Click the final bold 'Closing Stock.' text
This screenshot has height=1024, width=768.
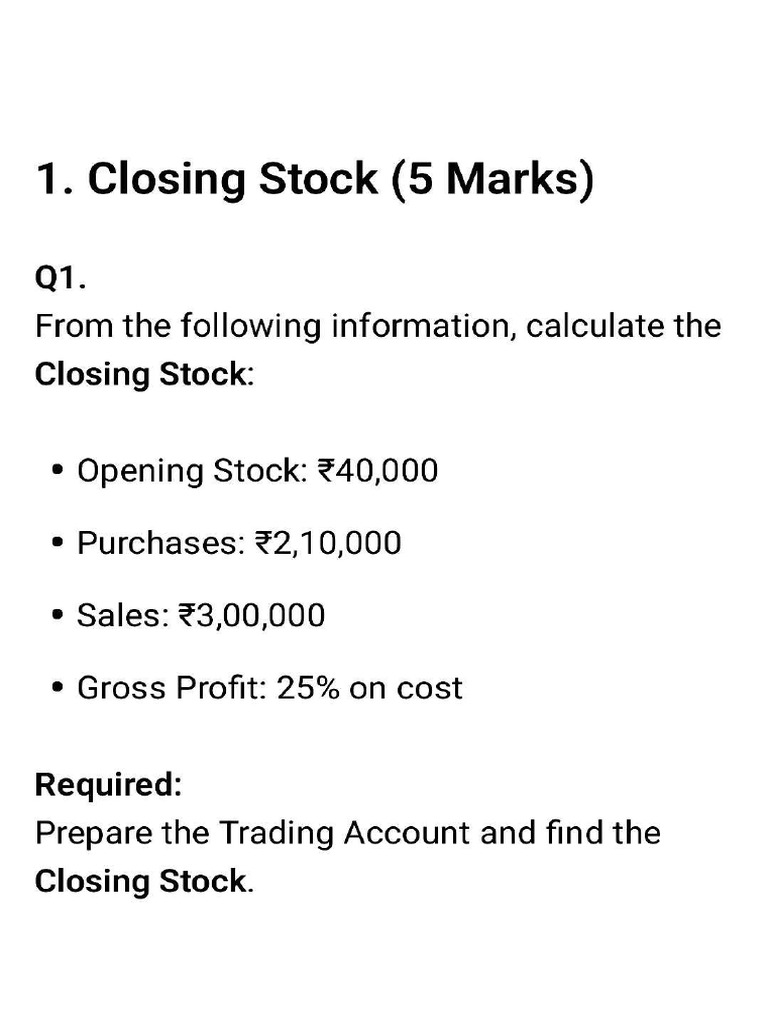click(x=144, y=881)
